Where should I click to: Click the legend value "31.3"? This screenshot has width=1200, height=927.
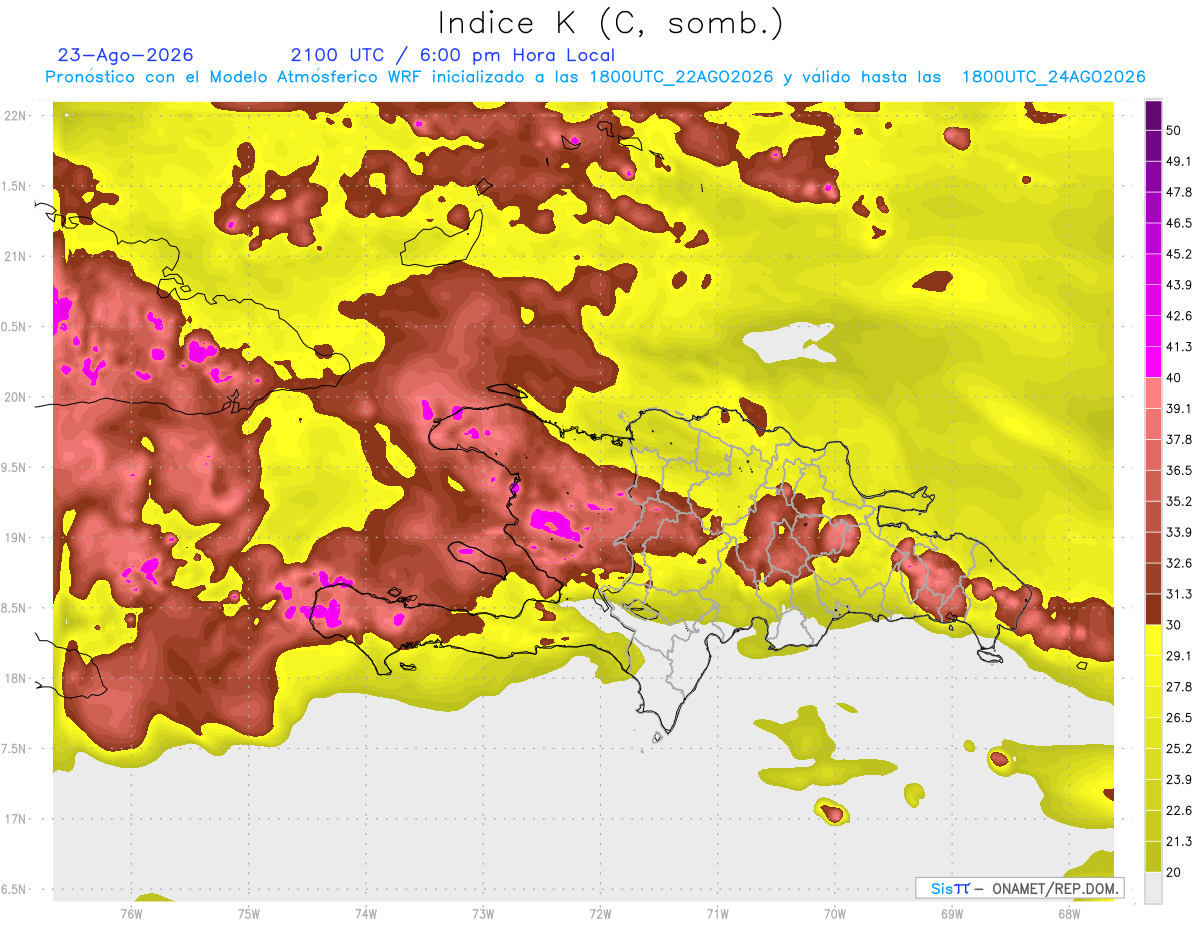click(x=1178, y=594)
